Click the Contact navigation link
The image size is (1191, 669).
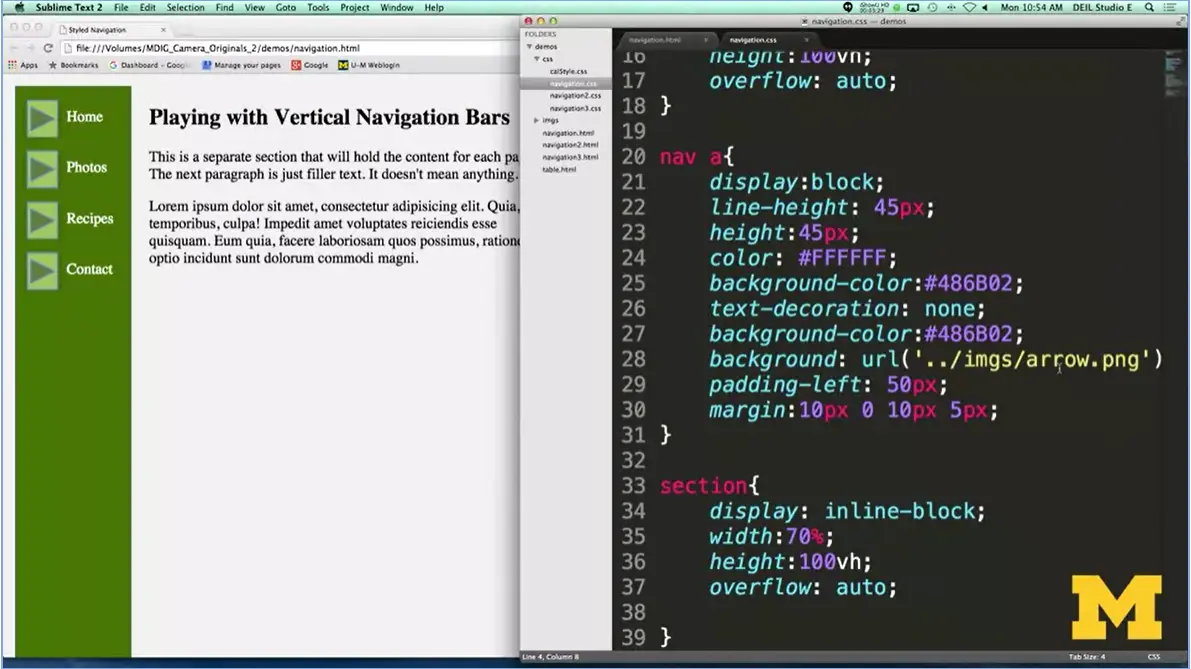pyautogui.click(x=89, y=269)
